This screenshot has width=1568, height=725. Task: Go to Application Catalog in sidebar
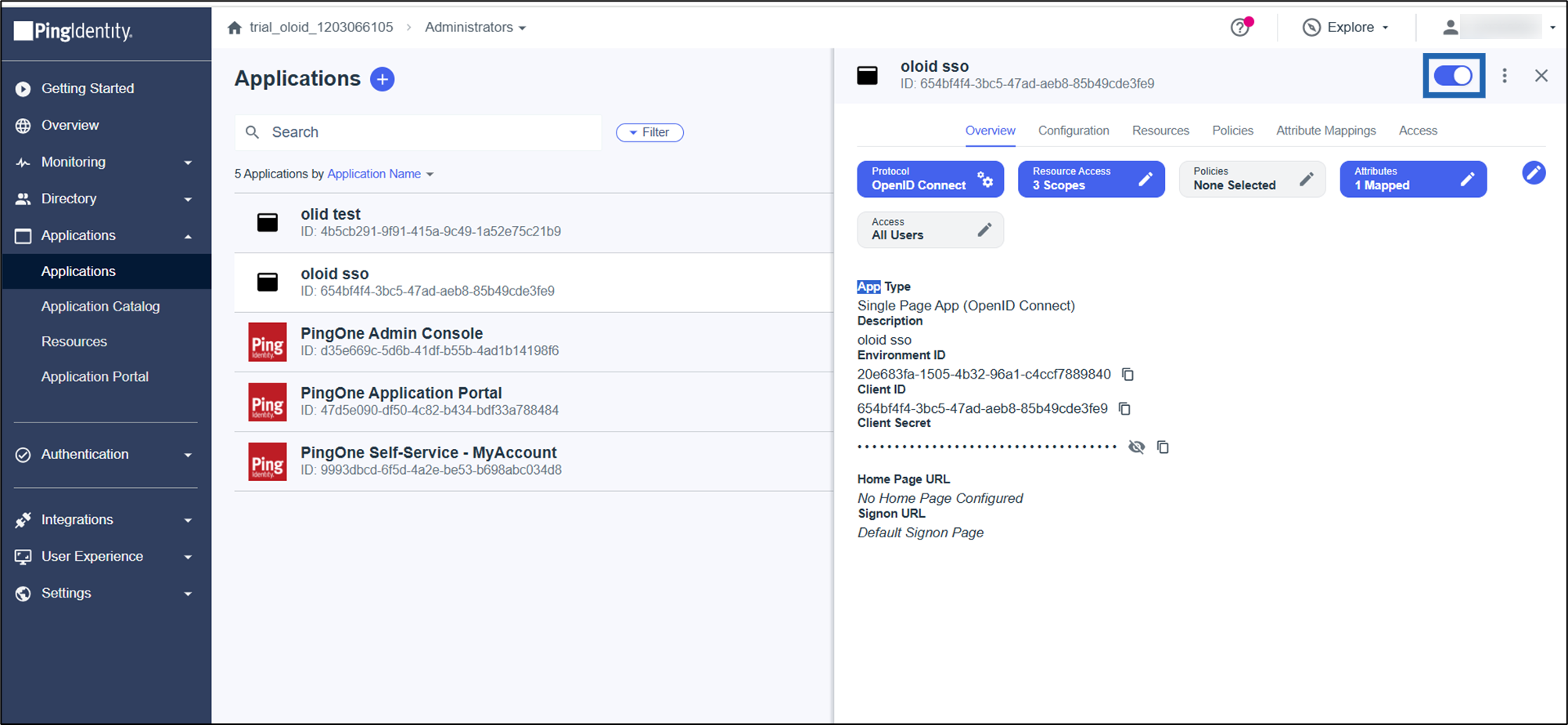pos(100,307)
